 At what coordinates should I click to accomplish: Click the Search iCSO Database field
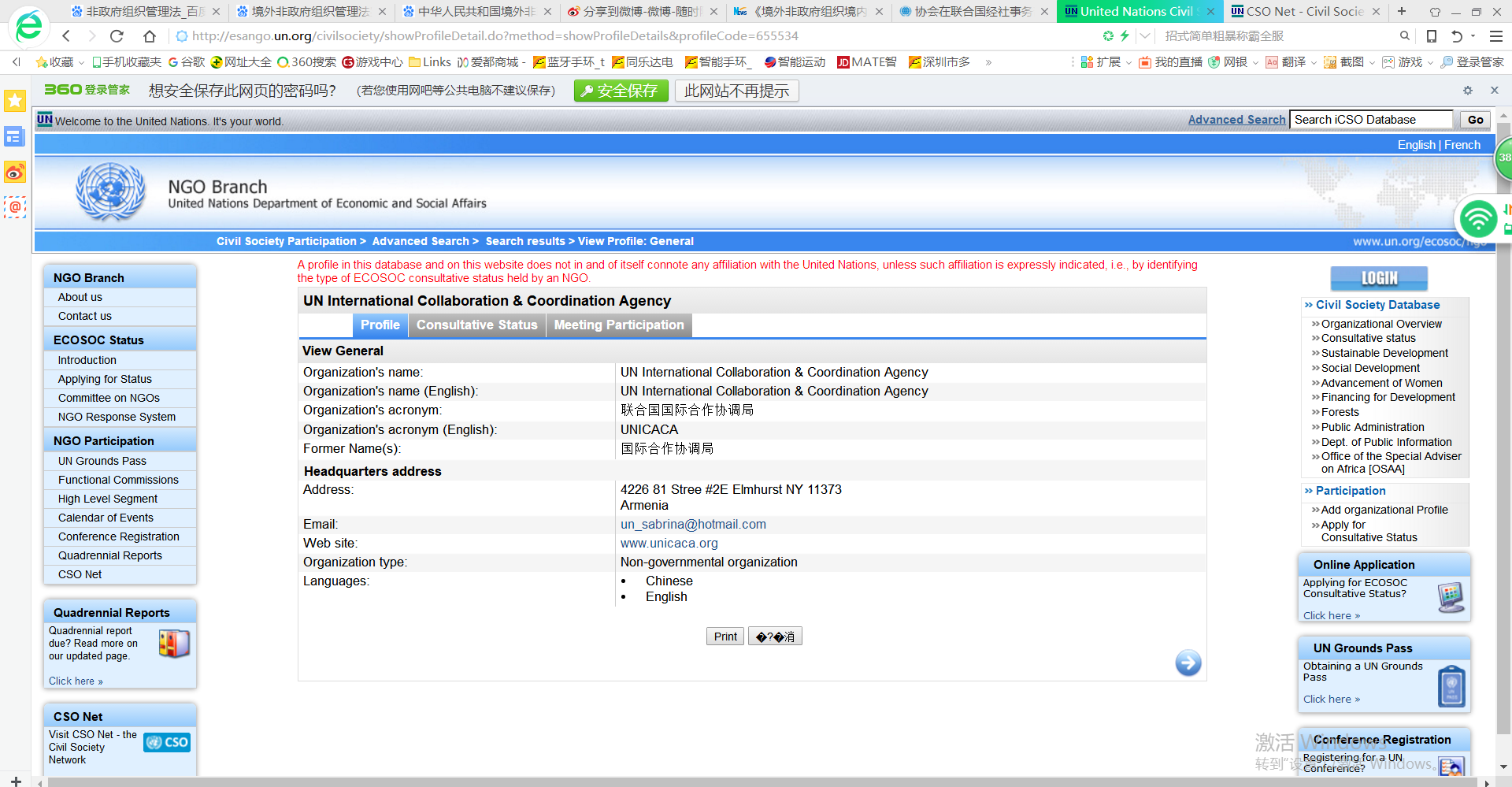[1371, 120]
